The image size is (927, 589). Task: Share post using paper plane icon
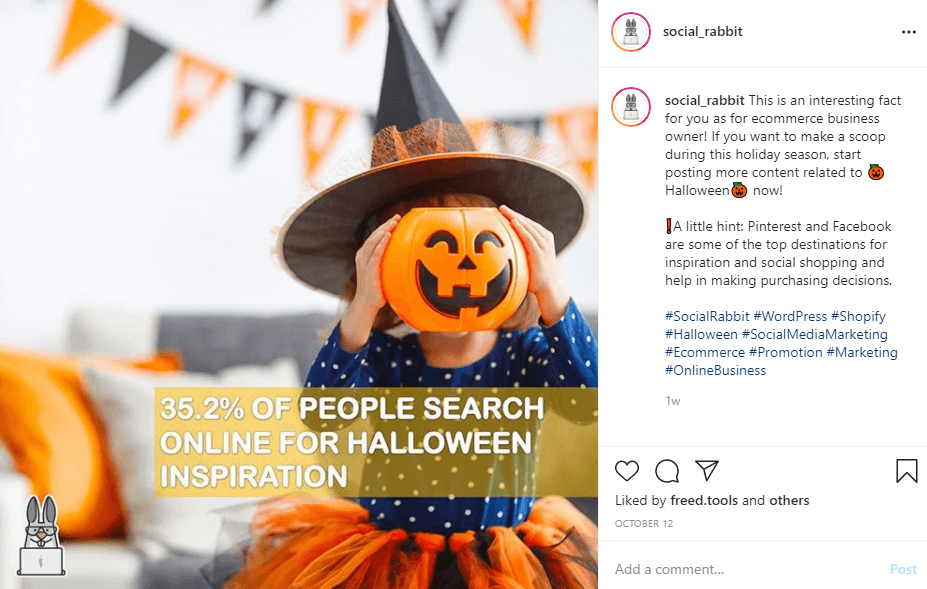[x=706, y=470]
